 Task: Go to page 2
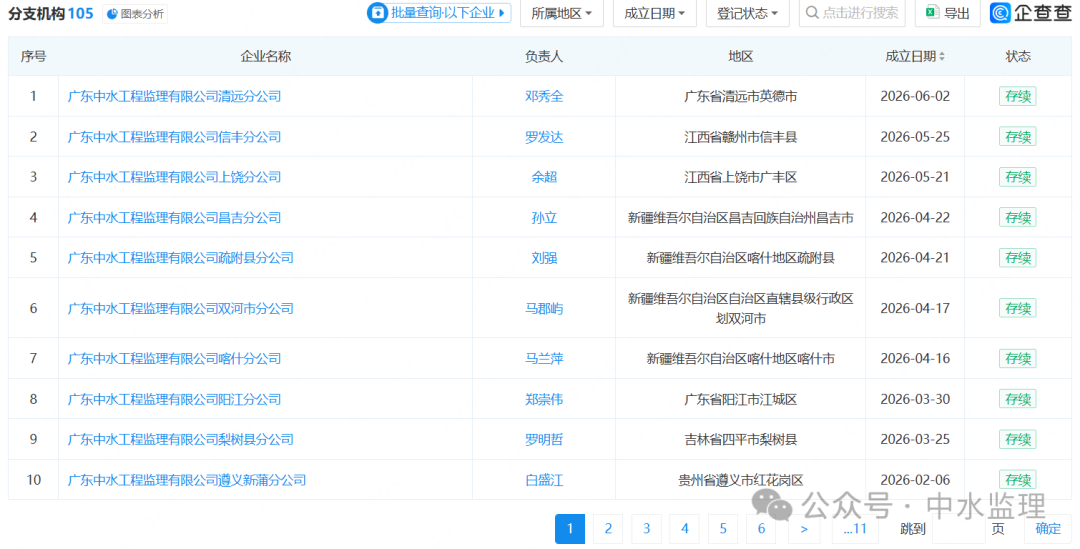[x=608, y=528]
